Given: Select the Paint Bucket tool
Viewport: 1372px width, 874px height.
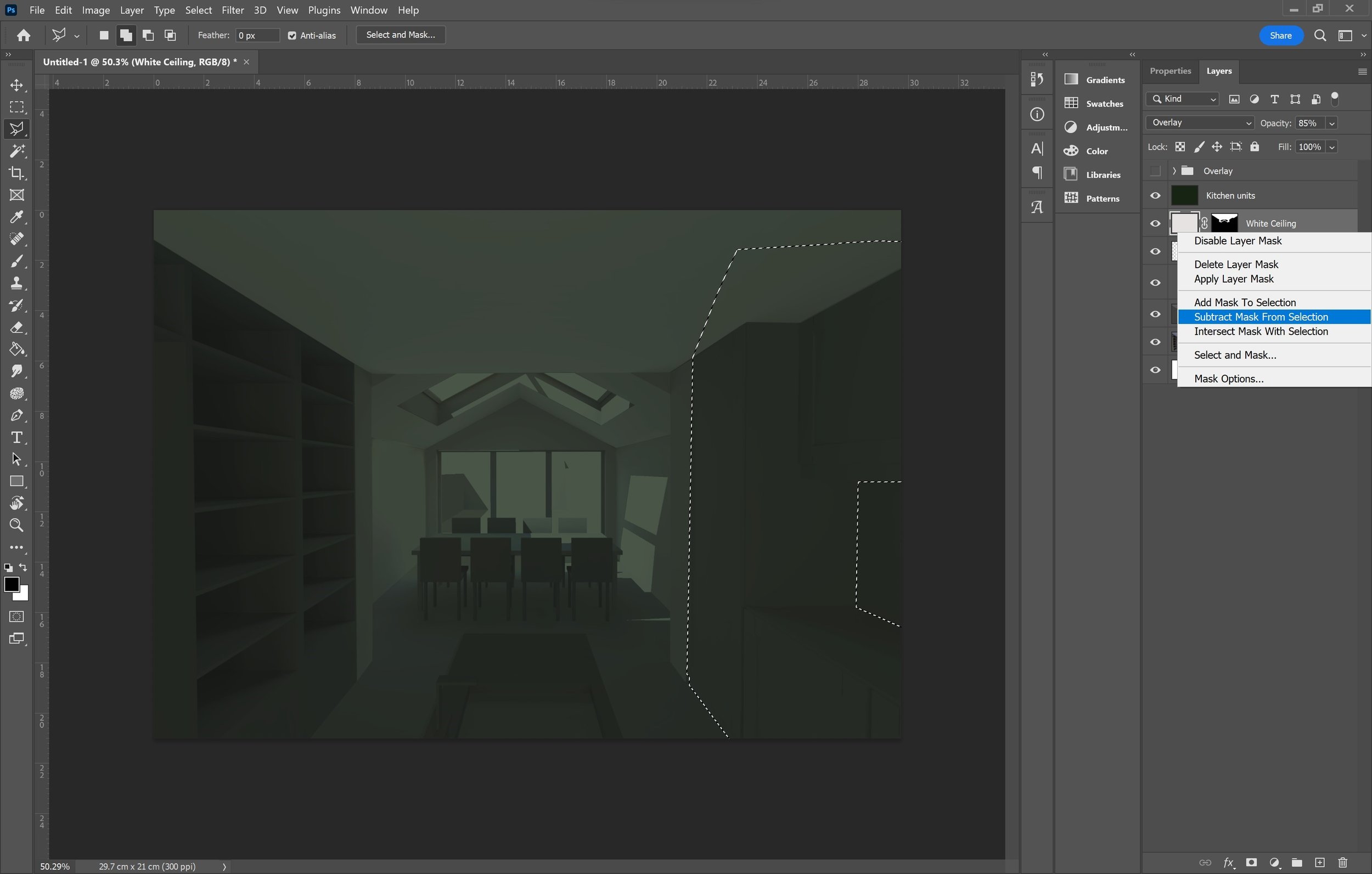Looking at the screenshot, I should [16, 349].
